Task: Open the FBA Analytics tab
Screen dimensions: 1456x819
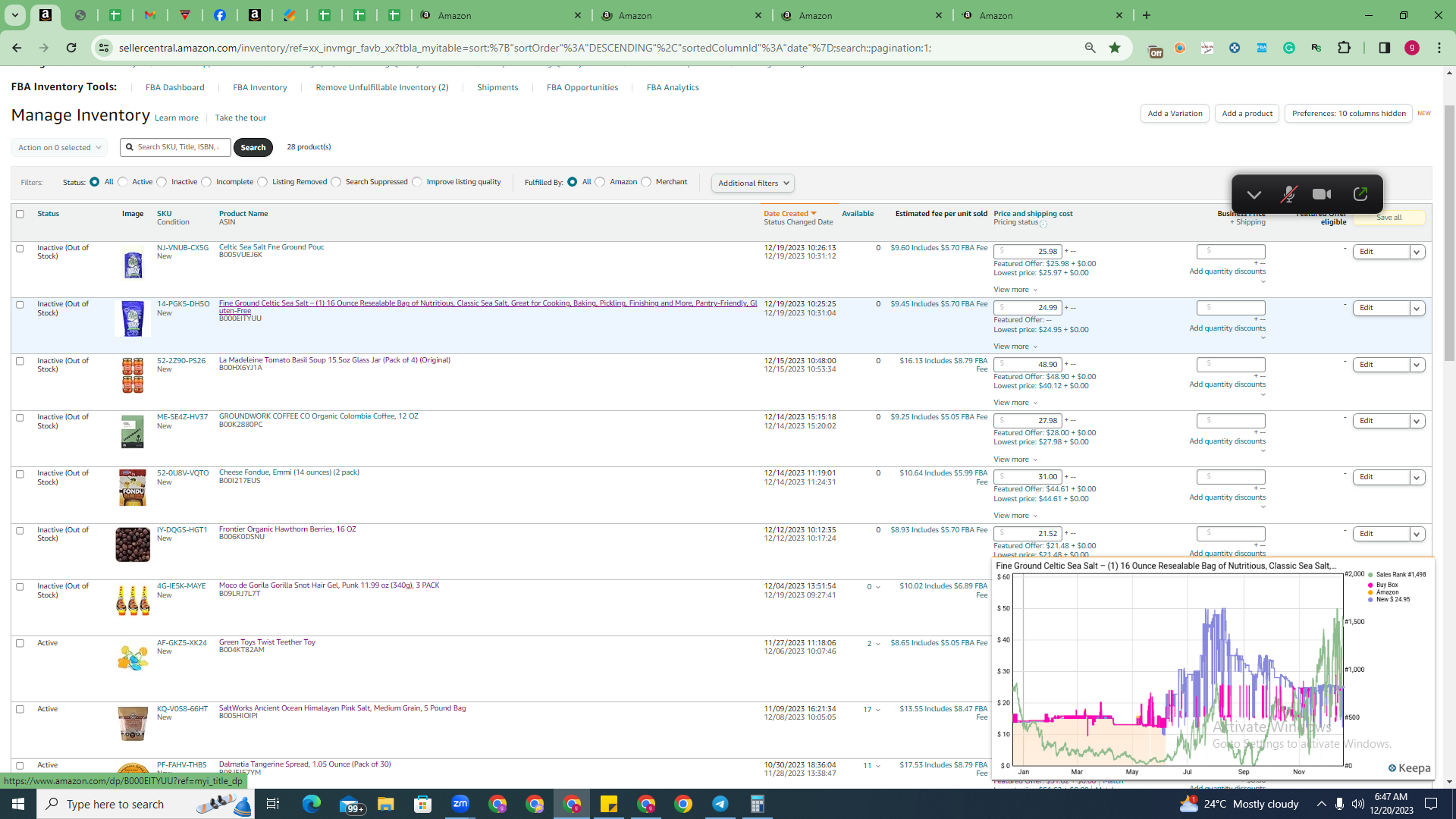Action: click(x=673, y=87)
